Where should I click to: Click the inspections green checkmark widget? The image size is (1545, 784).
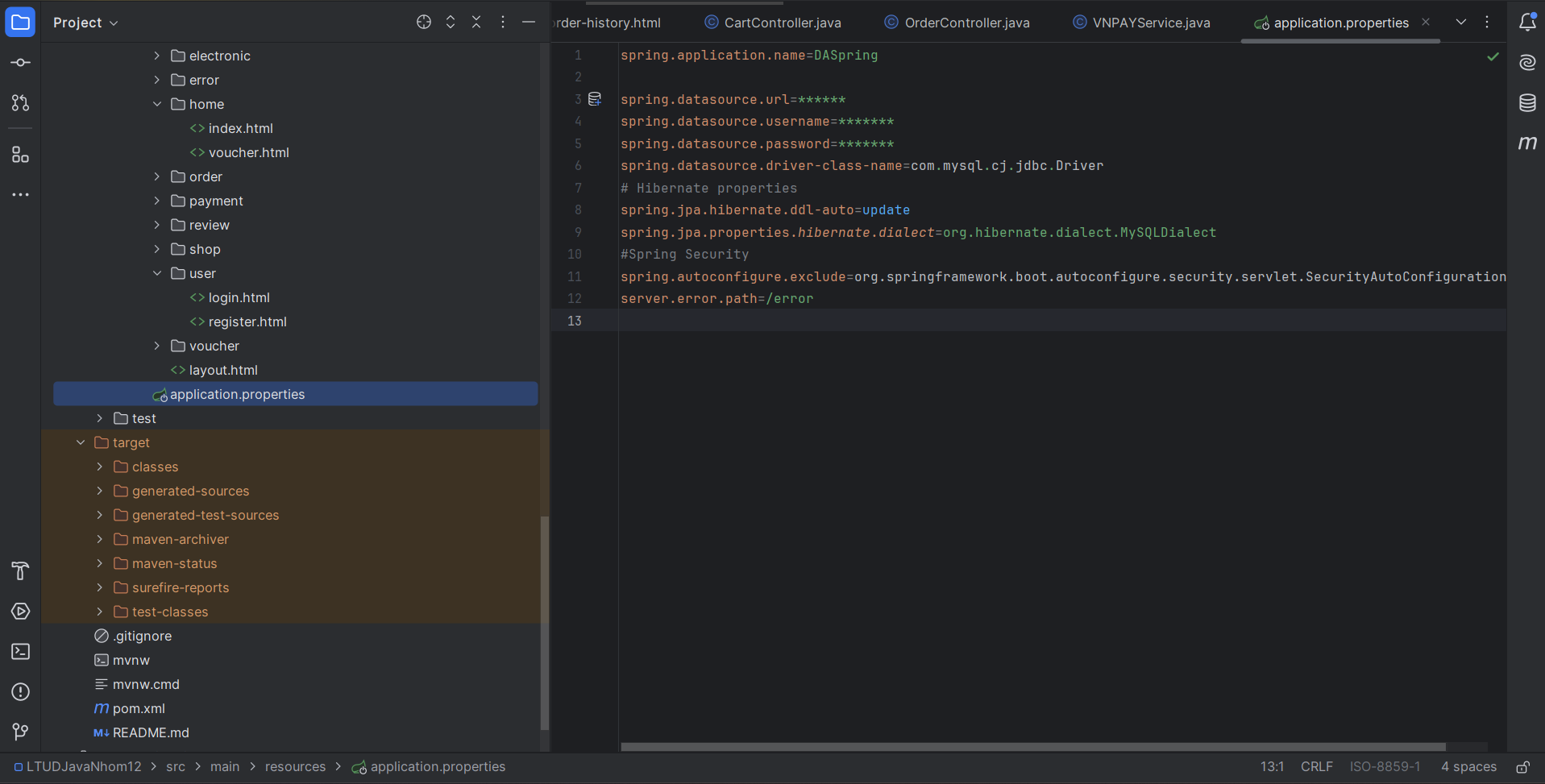pos(1493,56)
